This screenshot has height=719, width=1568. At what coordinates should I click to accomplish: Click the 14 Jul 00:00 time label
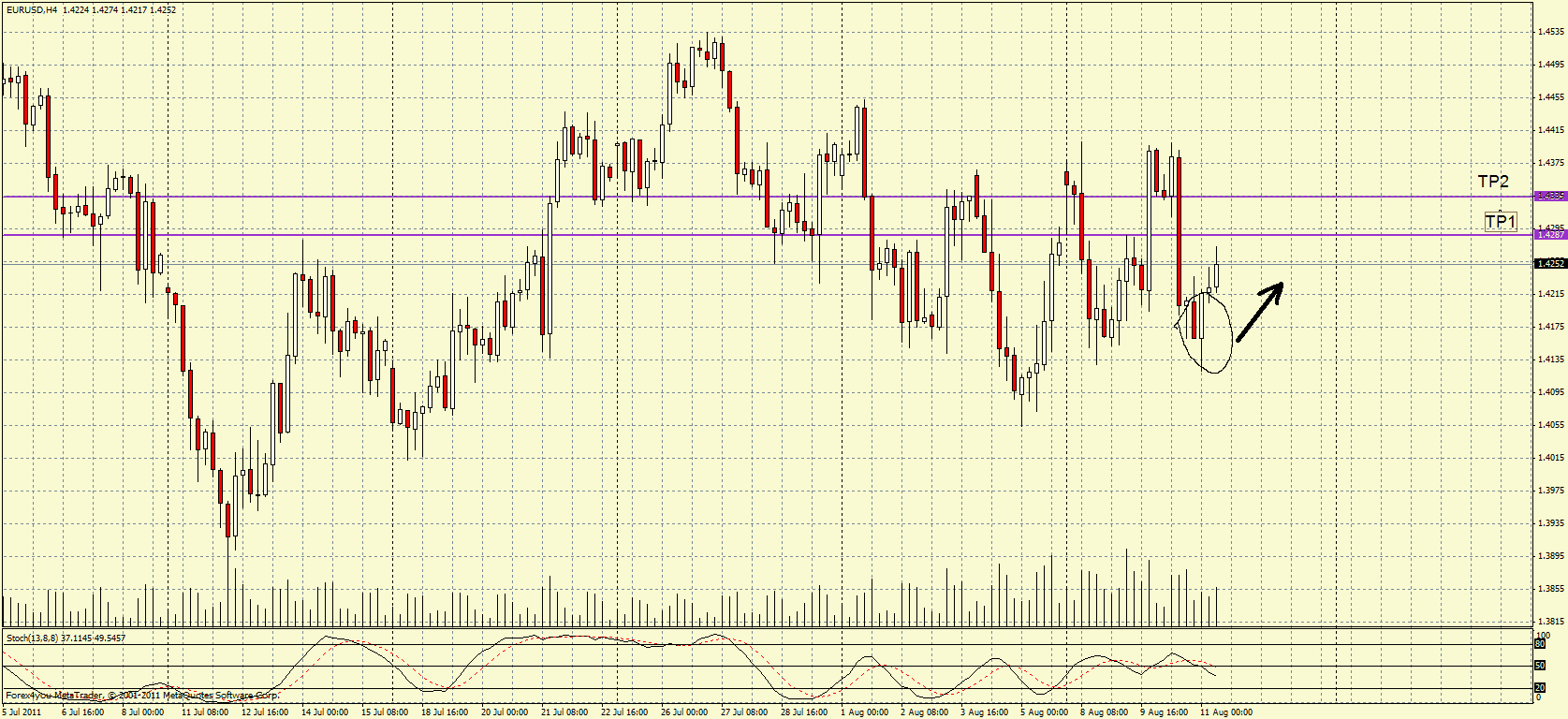click(325, 712)
